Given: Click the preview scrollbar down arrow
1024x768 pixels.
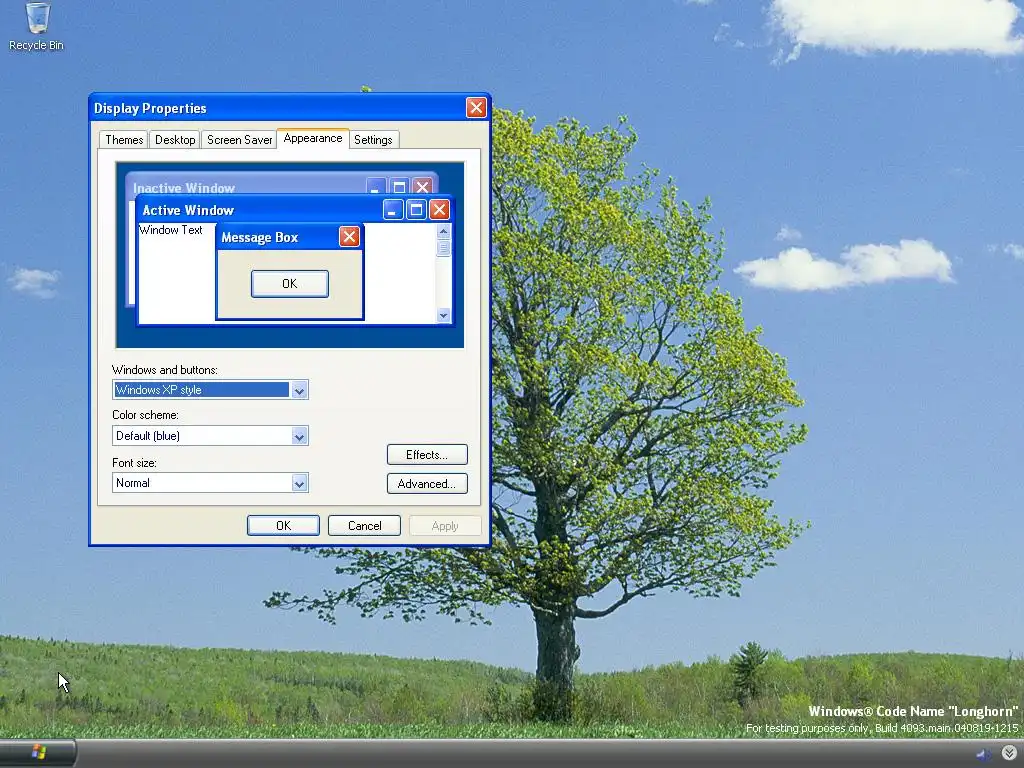Looking at the screenshot, I should tap(443, 315).
